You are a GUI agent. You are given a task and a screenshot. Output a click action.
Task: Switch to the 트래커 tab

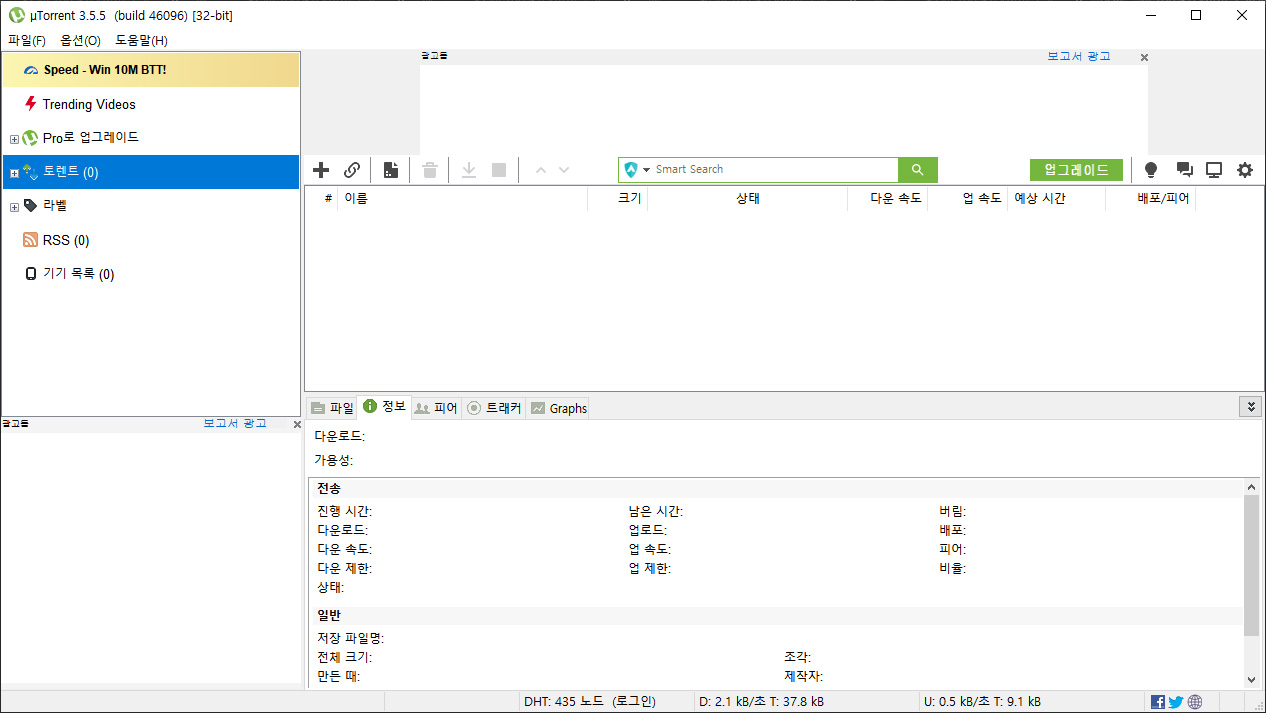(x=494, y=408)
